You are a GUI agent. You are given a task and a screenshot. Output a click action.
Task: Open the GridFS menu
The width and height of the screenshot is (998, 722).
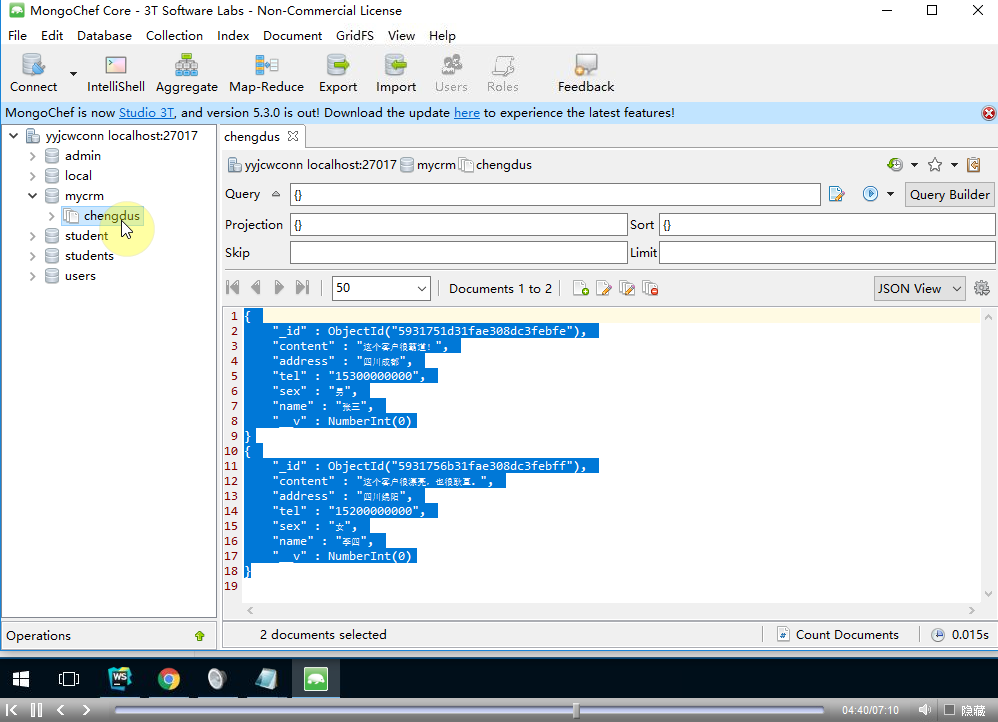[354, 35]
